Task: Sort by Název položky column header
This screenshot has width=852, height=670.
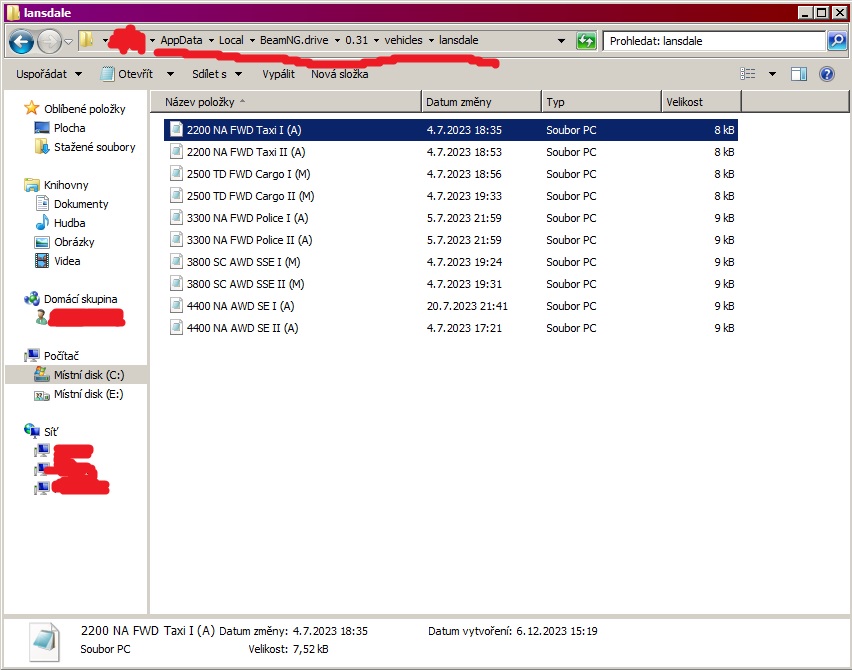Action: 286,102
